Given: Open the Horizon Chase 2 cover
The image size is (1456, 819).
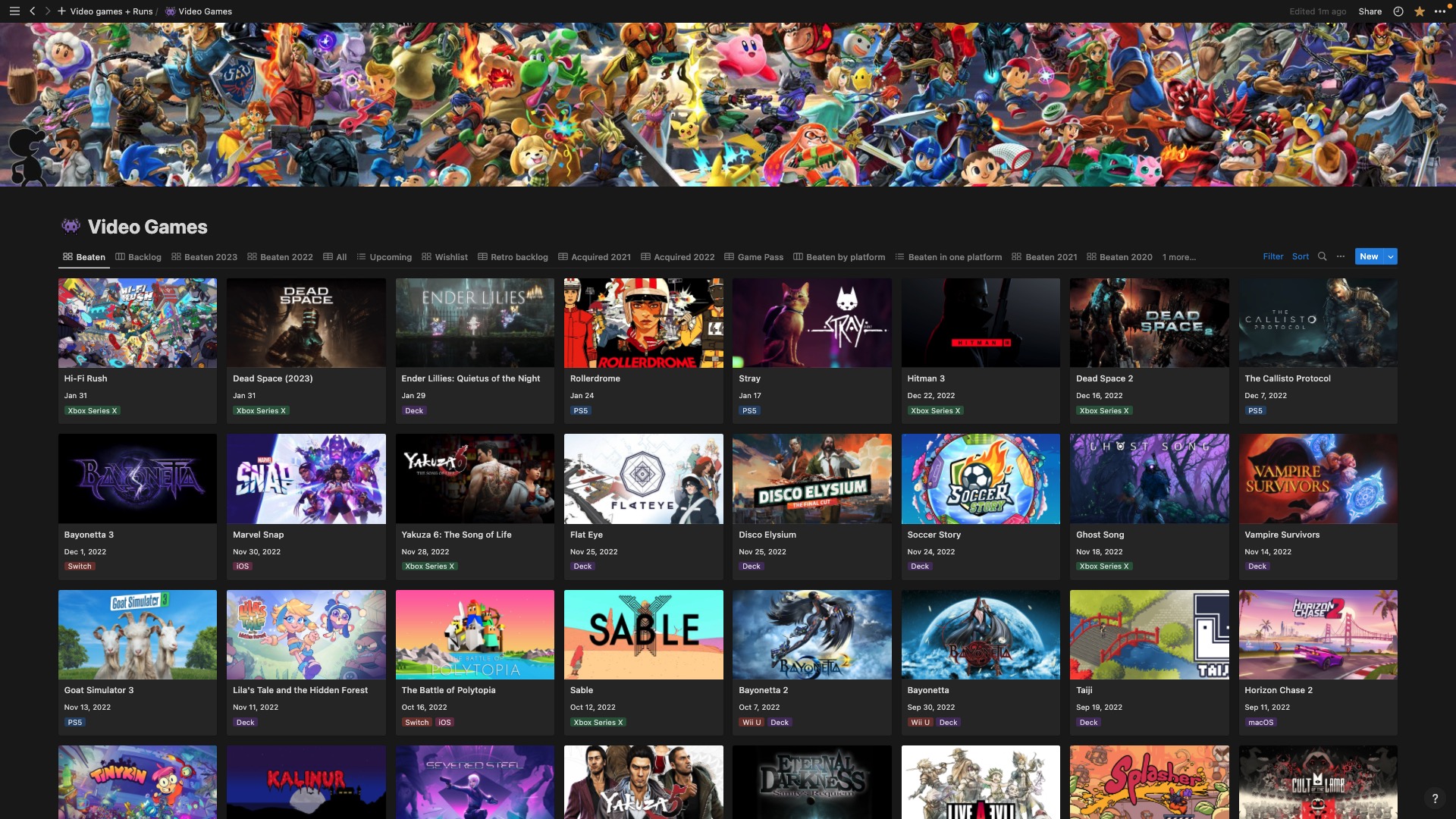Looking at the screenshot, I should (x=1318, y=635).
